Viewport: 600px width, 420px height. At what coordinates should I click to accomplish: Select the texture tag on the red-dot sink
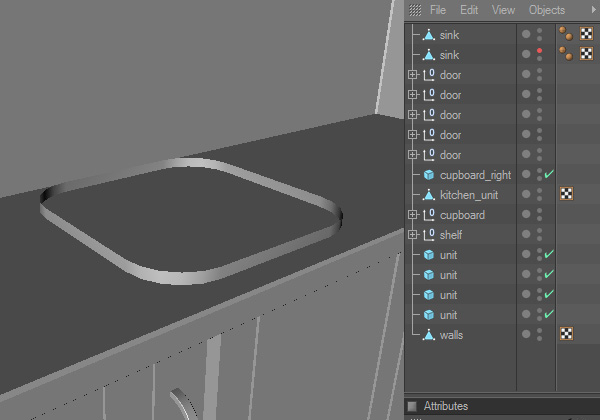pyautogui.click(x=586, y=53)
